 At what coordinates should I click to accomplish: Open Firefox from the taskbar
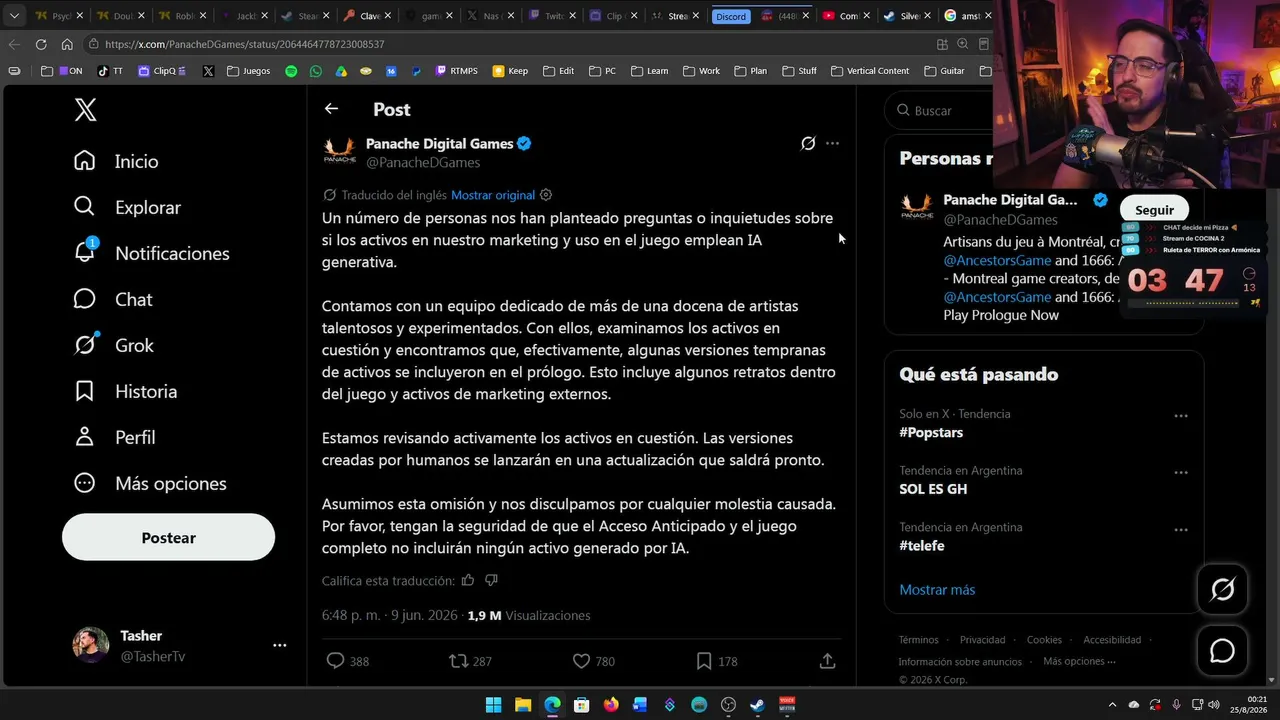[611, 705]
